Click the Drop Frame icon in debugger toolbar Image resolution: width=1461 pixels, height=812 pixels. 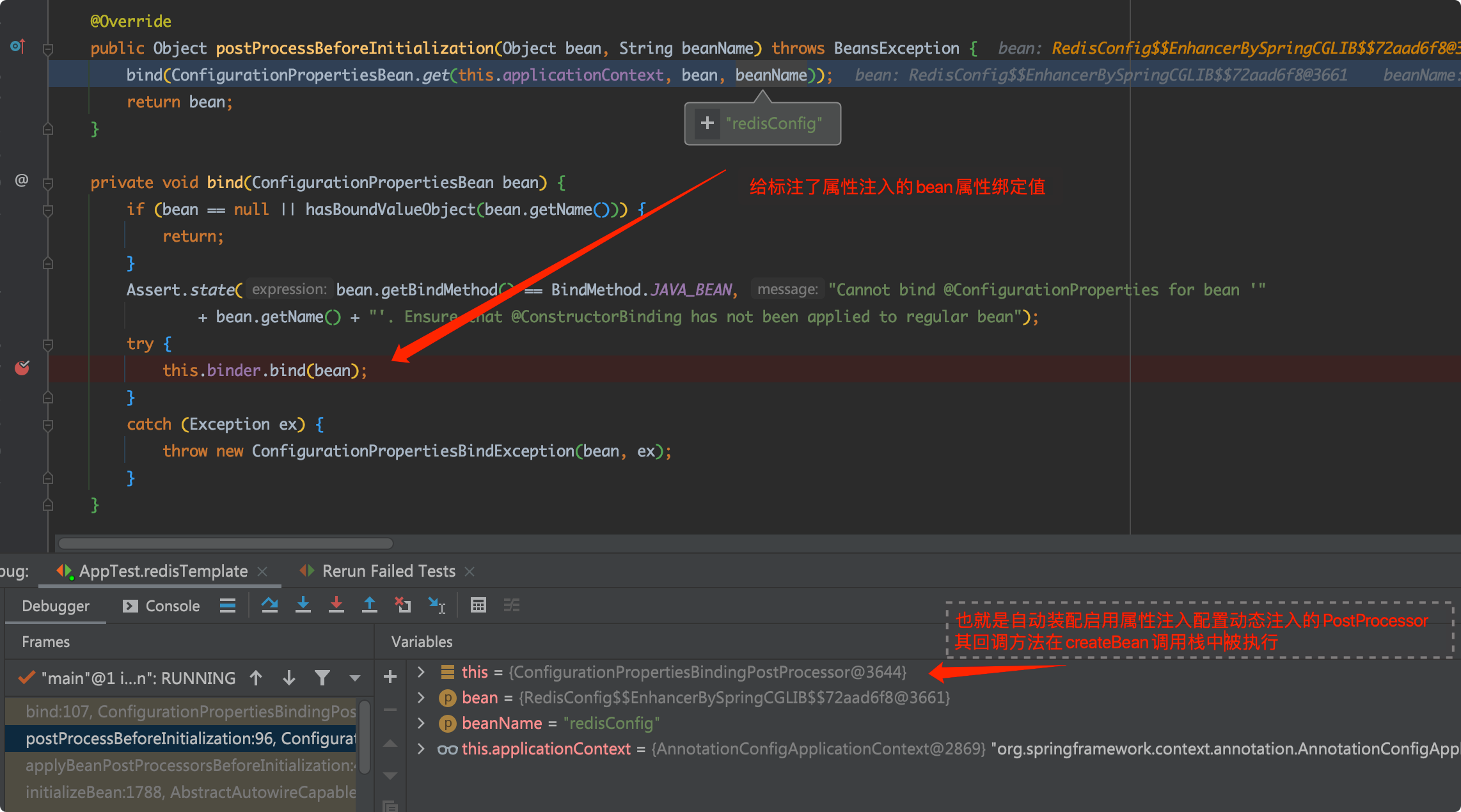point(402,605)
